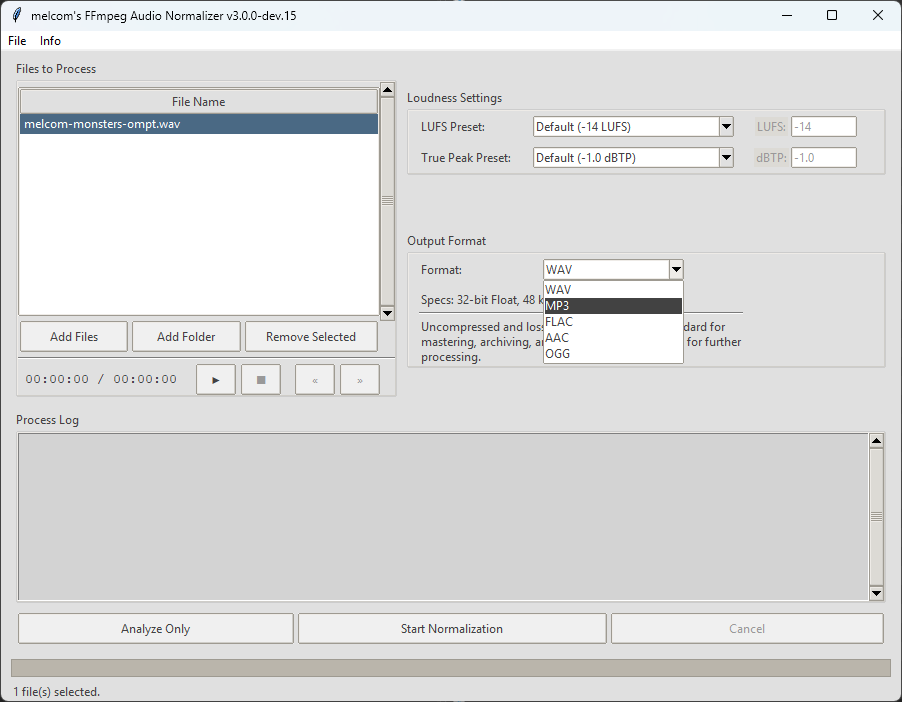Click the Analyze Only button
Viewport: 902px width, 702px height.
click(155, 629)
